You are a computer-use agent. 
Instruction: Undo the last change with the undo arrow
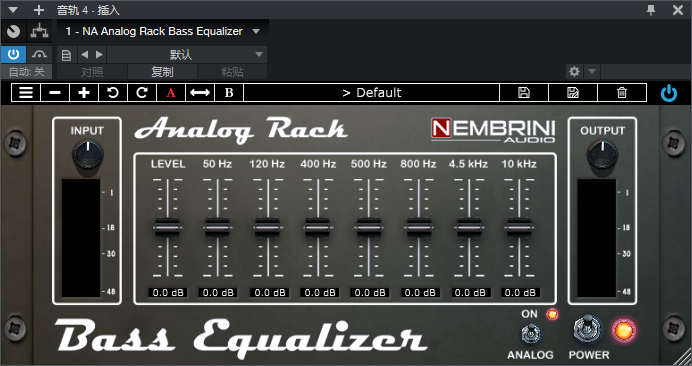(113, 93)
